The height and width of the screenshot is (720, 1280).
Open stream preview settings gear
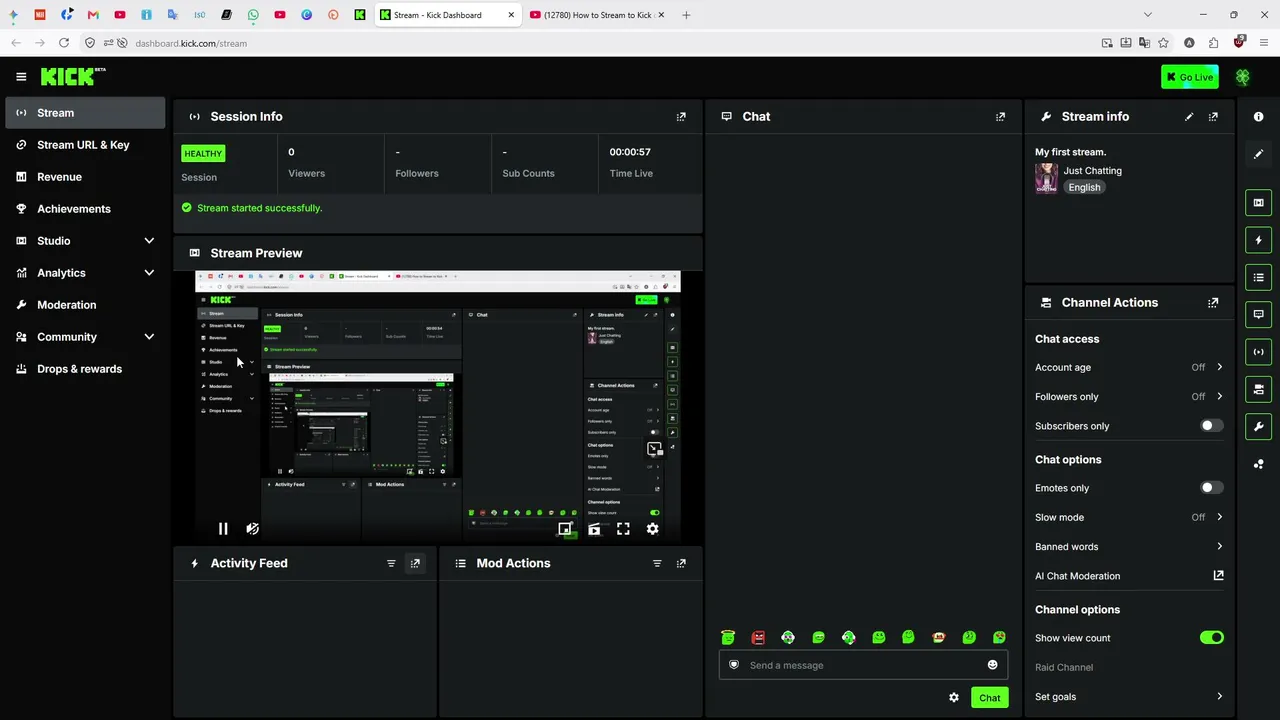coord(652,529)
